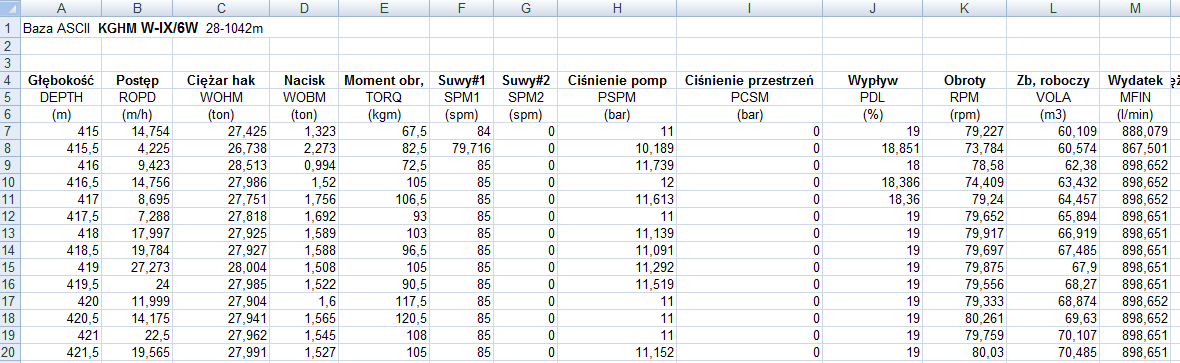Select column E header
The image size is (1180, 363).
tap(384, 8)
